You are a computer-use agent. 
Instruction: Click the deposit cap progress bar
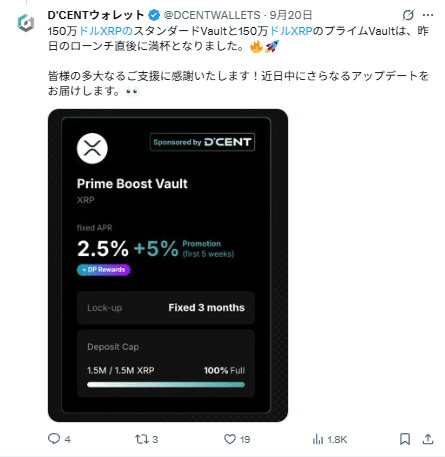(x=166, y=385)
